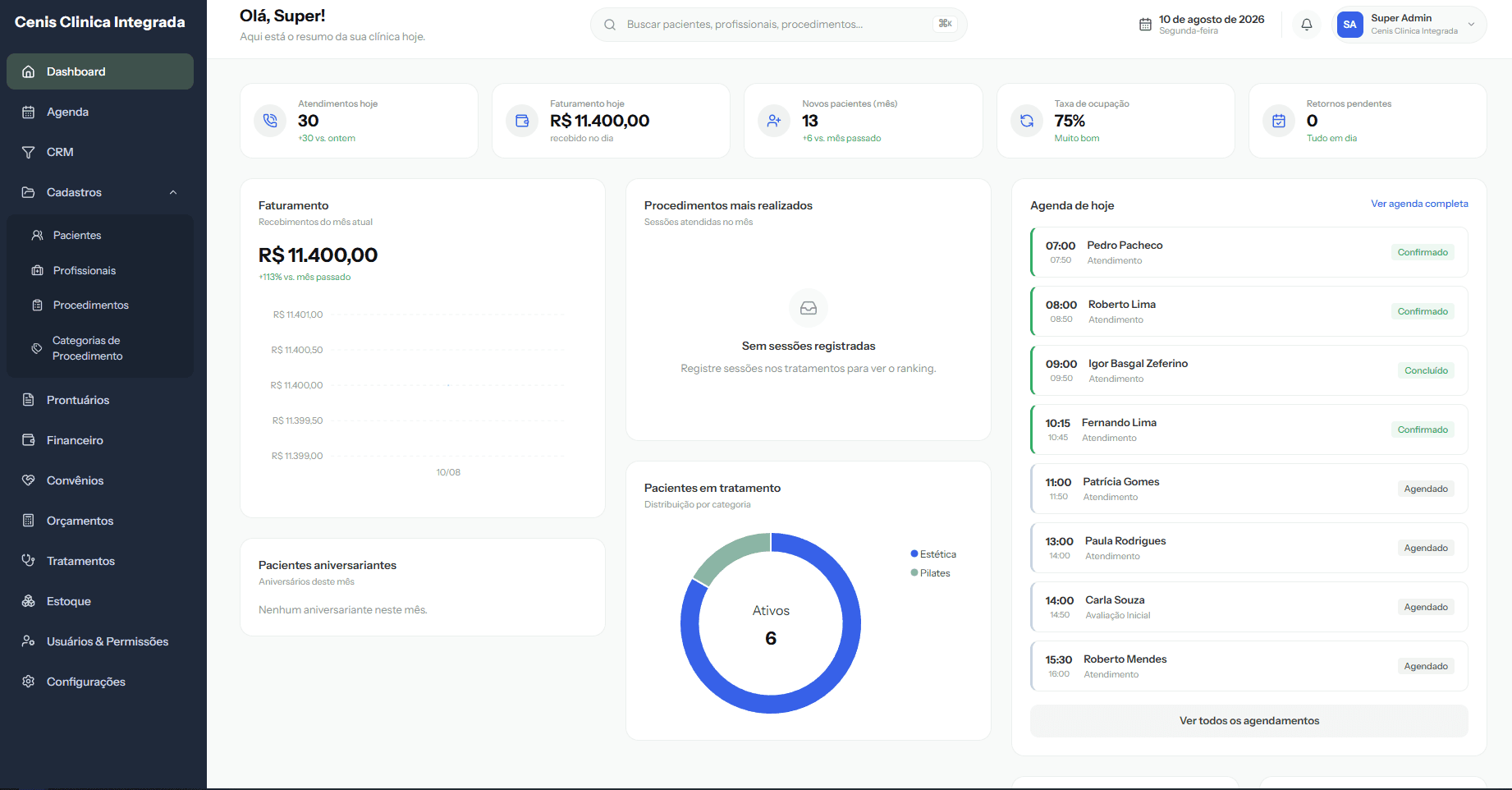
Task: Click the Convênios heart-handshake icon
Action: click(29, 480)
